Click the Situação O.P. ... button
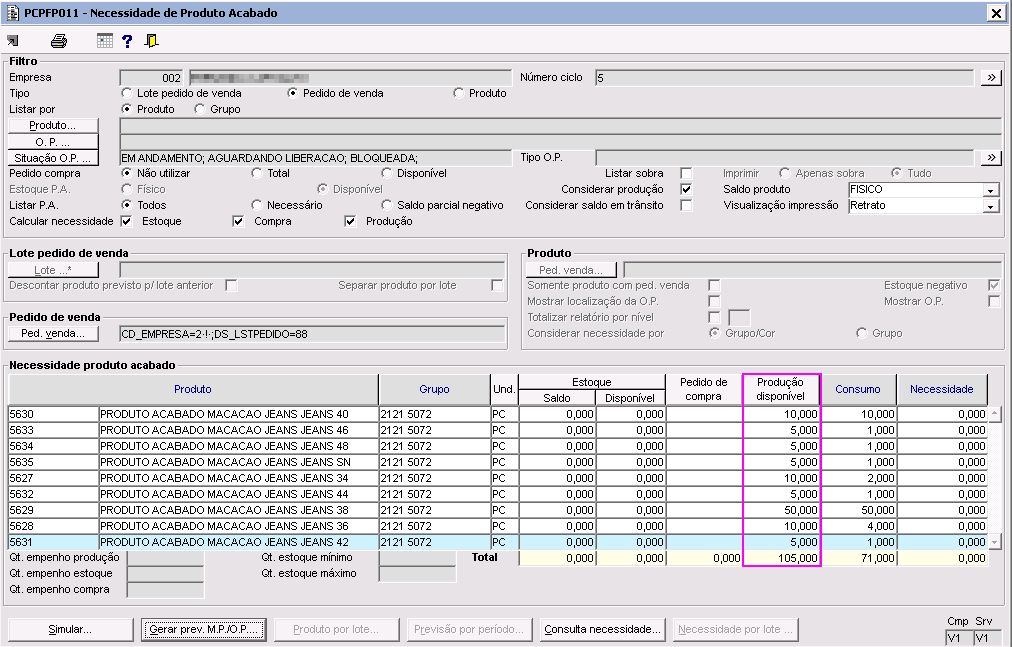This screenshot has width=1012, height=647. pyautogui.click(x=53, y=158)
